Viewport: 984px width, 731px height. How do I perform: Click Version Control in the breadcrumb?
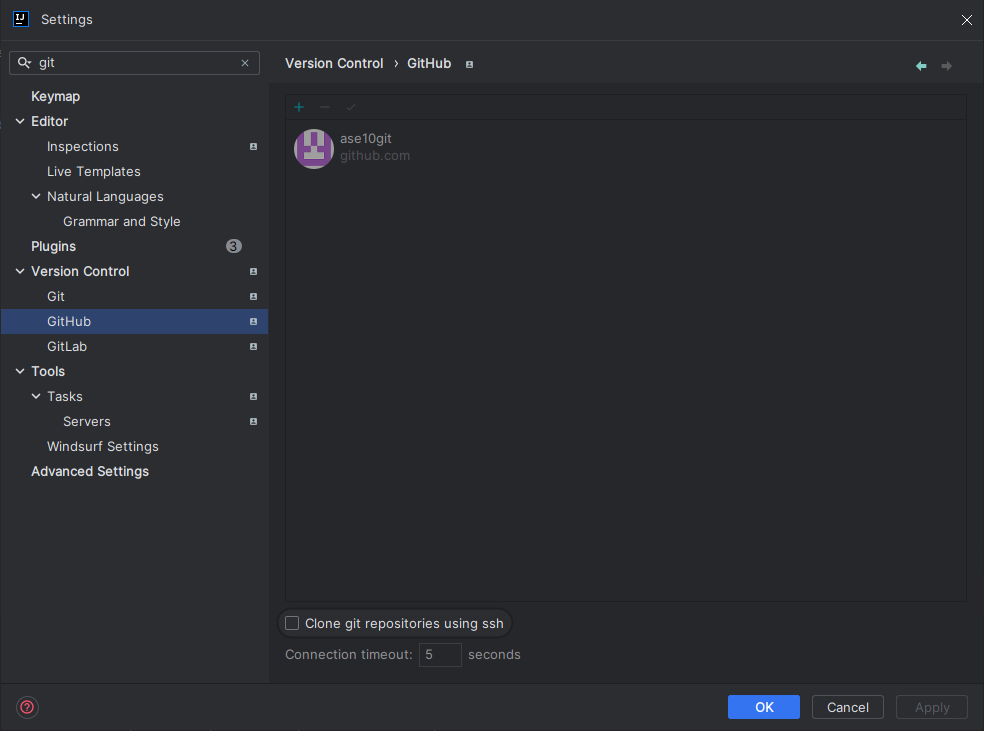[334, 63]
